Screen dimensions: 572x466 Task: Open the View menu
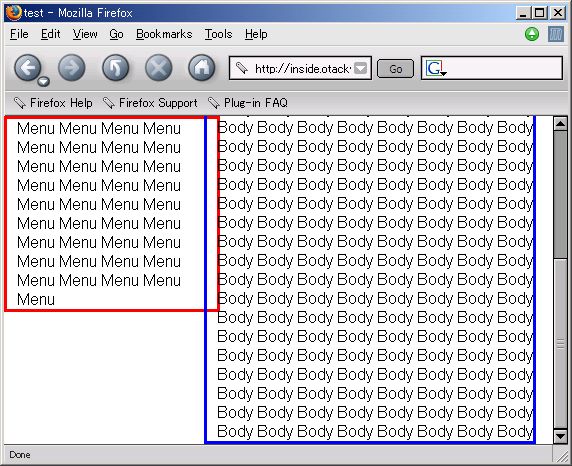click(85, 34)
